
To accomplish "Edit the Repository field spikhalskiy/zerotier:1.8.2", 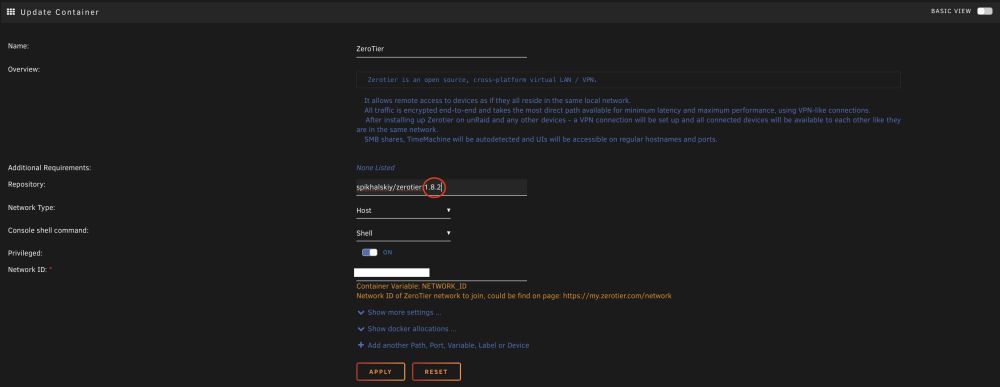I will click(x=441, y=187).
